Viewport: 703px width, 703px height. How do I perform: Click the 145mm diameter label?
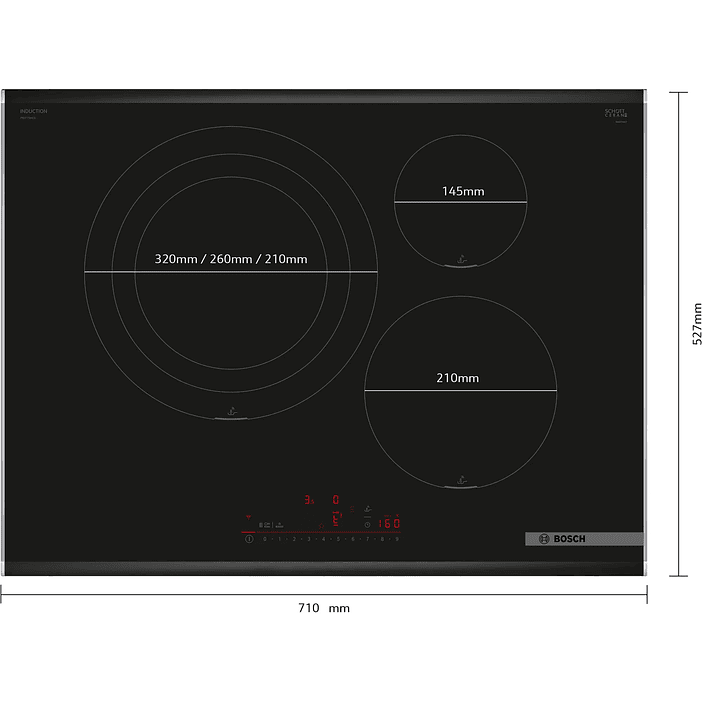pyautogui.click(x=463, y=191)
